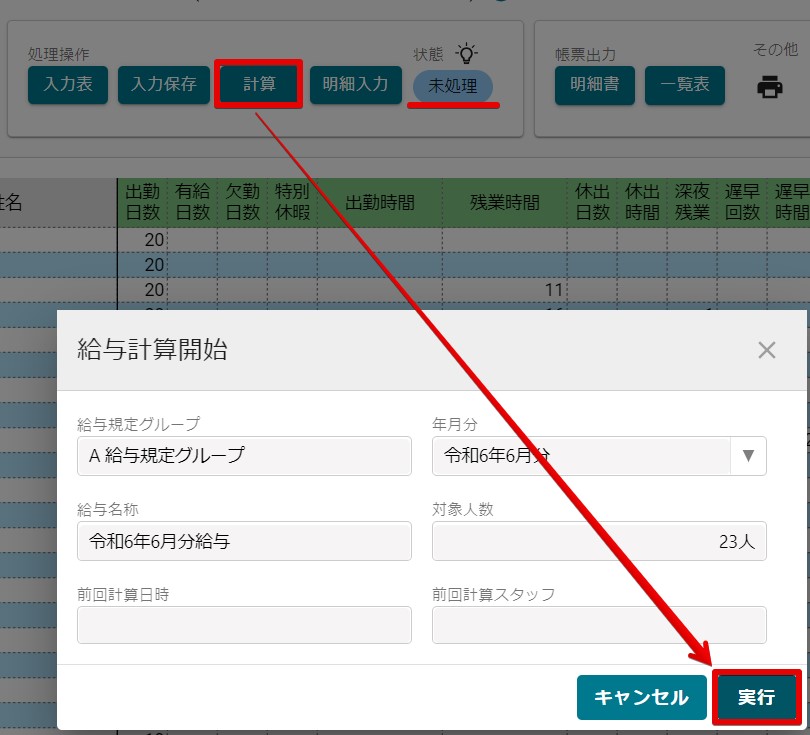810x735 pixels.
Task: Click the 休出時間 column header
Action: pos(642,202)
